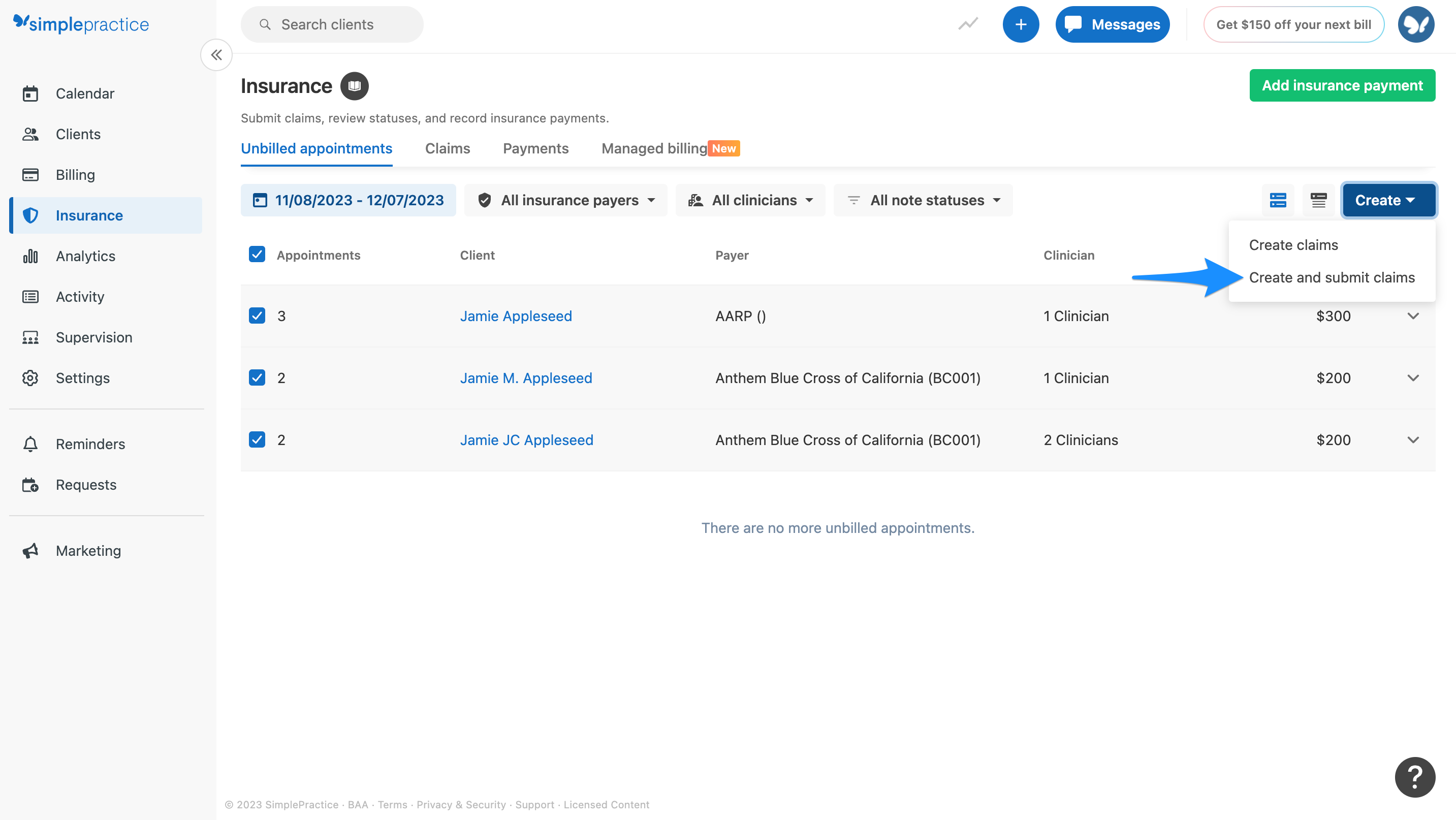Image resolution: width=1456 pixels, height=820 pixels.
Task: Select the Unbilled appointments tab
Action: [316, 149]
